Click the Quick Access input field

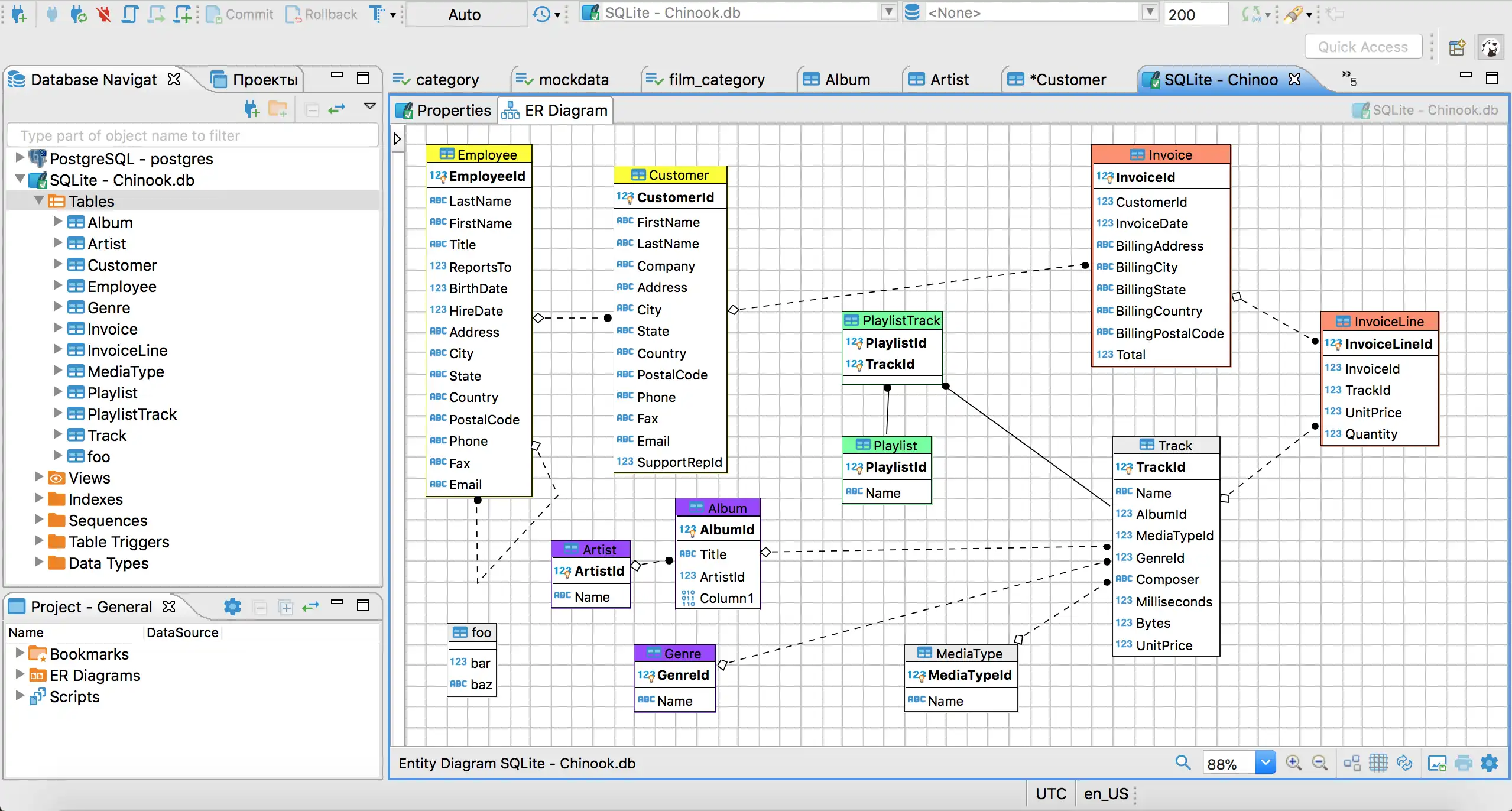tap(1362, 46)
